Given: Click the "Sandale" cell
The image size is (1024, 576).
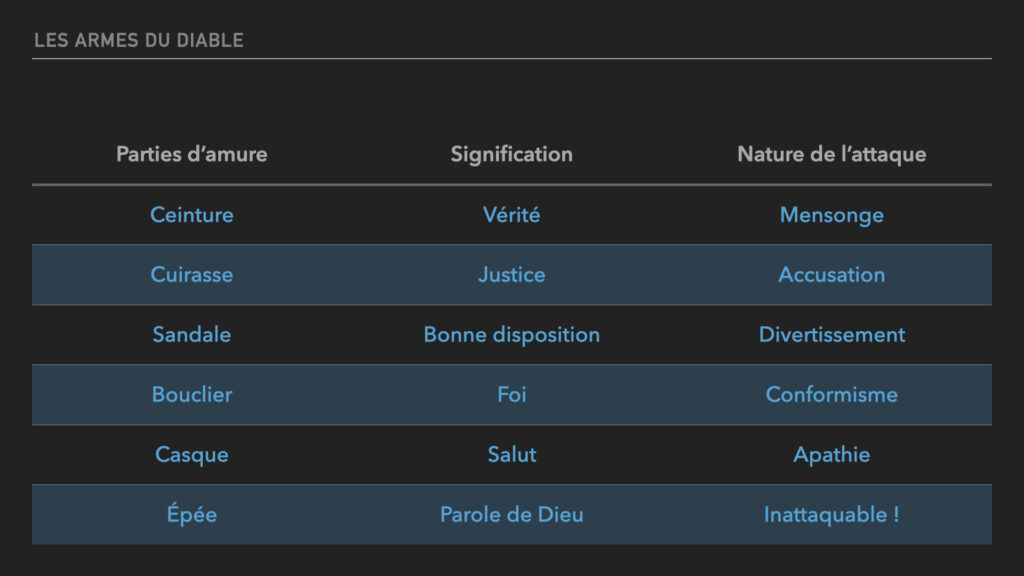Looking at the screenshot, I should (x=192, y=334).
